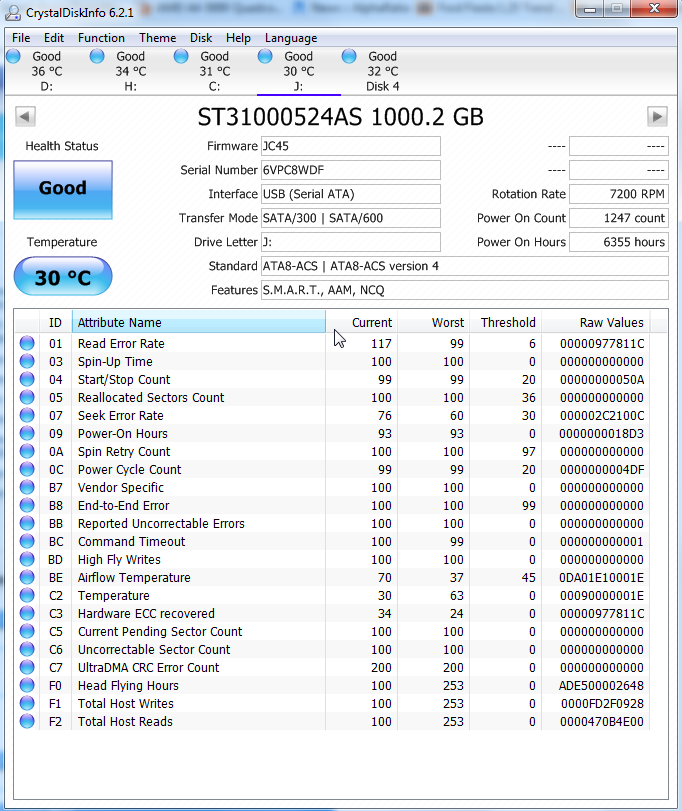Select the Total Host Writes row name

click(126, 703)
